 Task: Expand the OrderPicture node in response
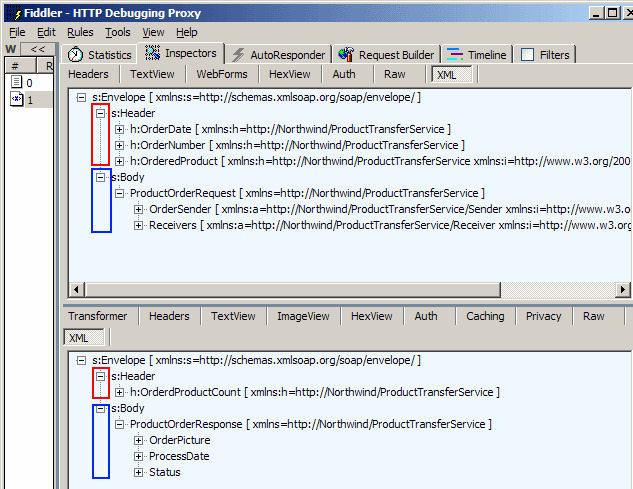(139, 440)
